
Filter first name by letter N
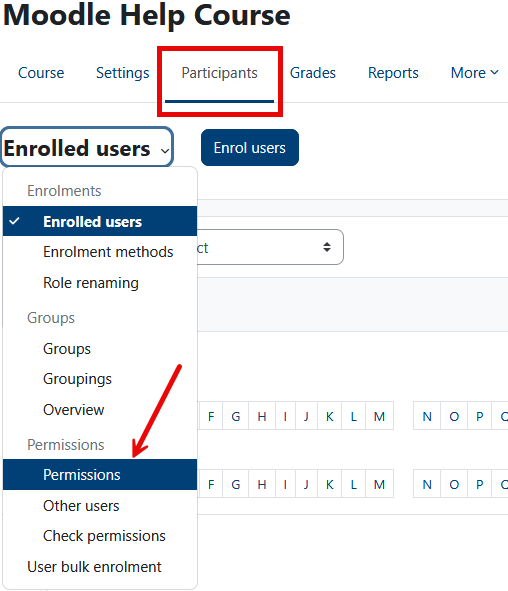[x=427, y=416]
